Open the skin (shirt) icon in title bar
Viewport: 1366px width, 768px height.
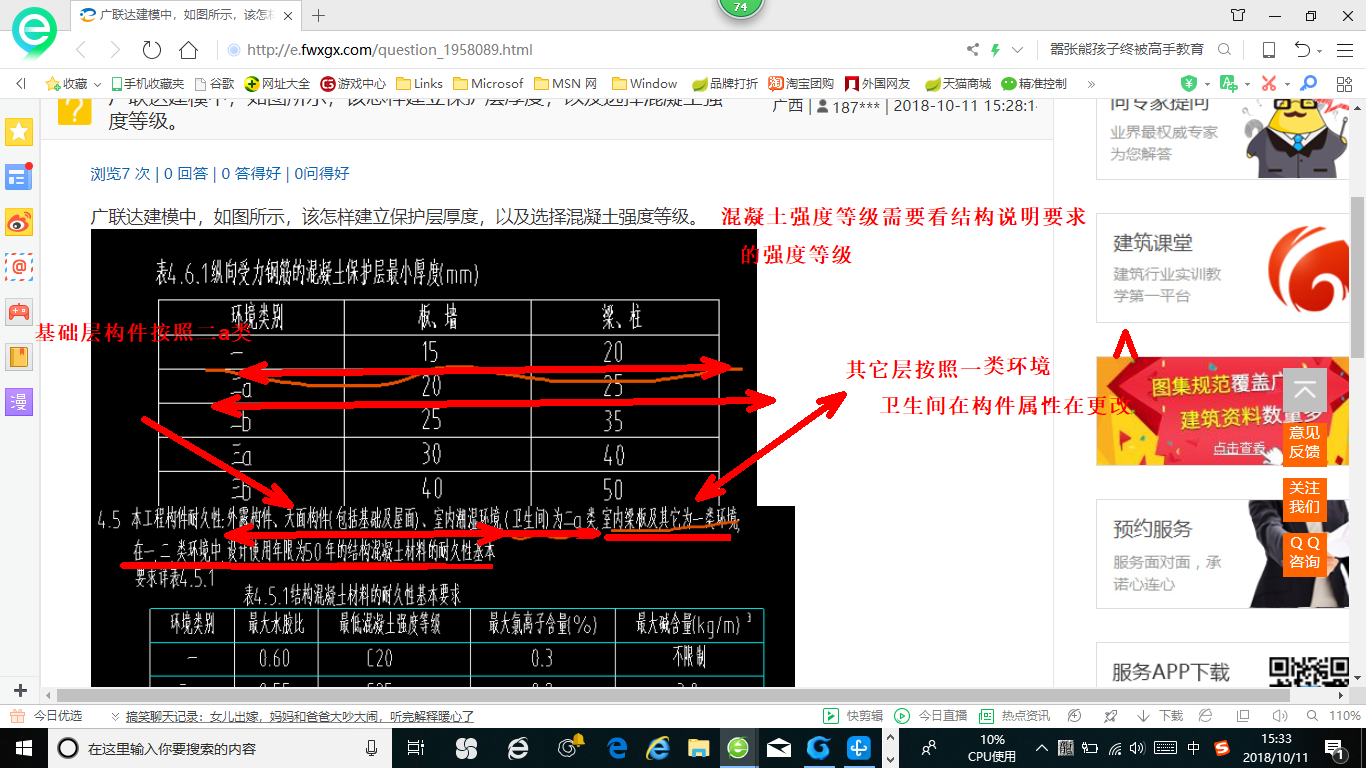click(1238, 15)
